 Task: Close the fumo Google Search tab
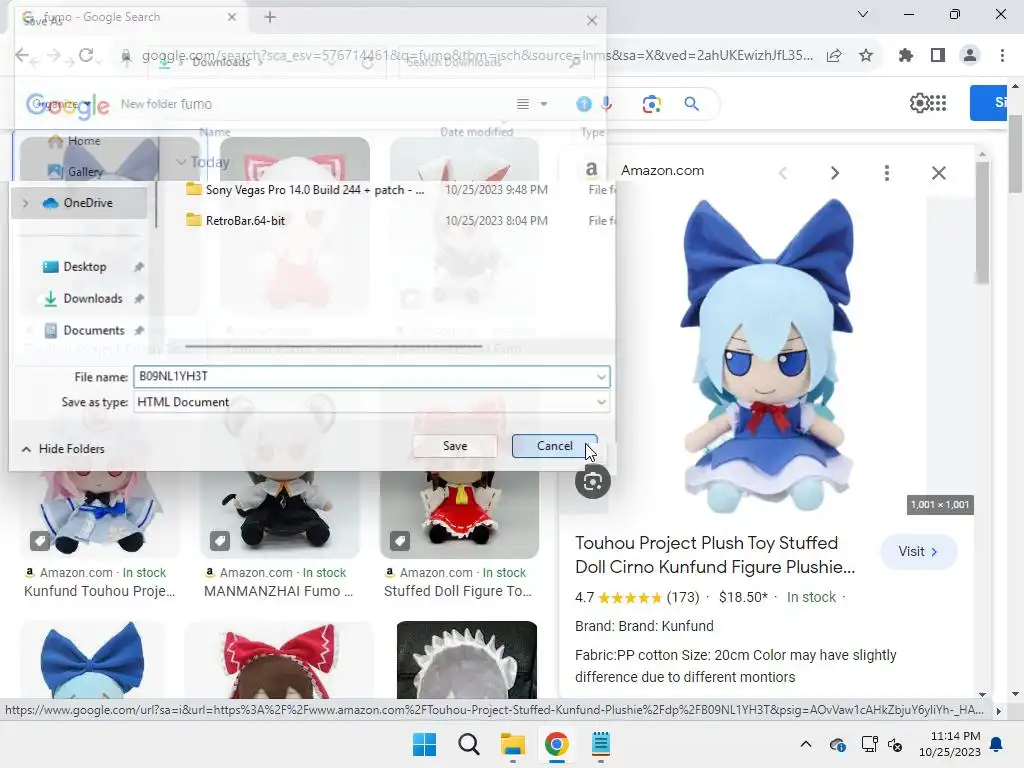pos(232,17)
